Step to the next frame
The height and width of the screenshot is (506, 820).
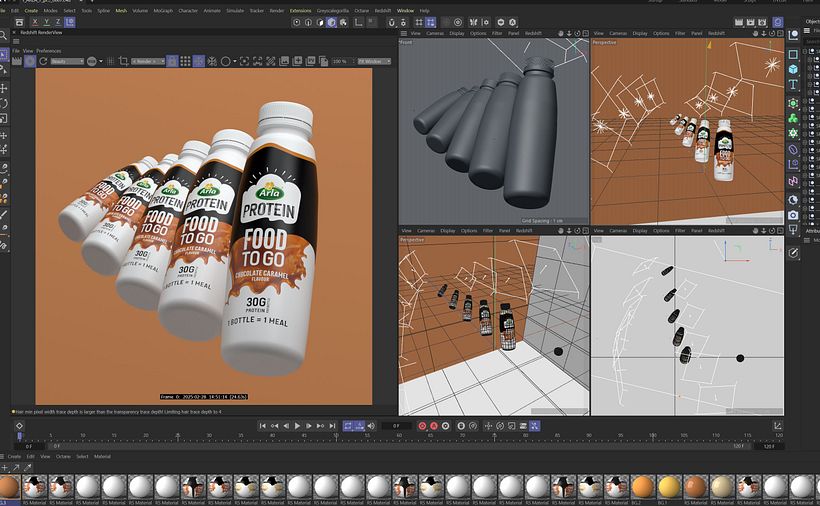click(309, 426)
